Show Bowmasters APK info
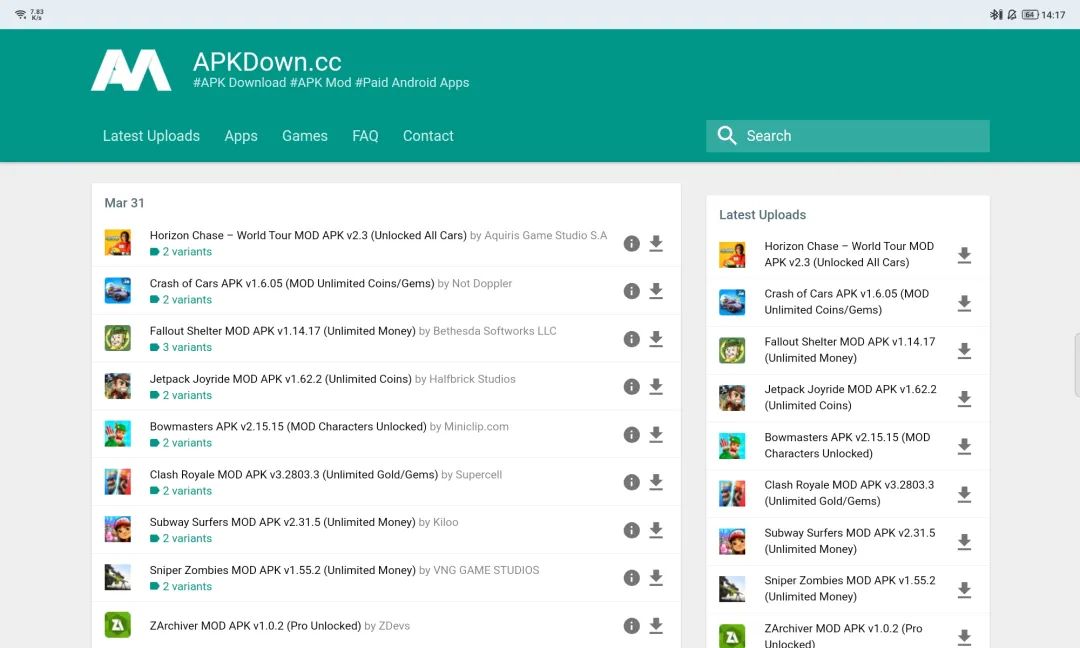Image resolution: width=1080 pixels, height=648 pixels. point(632,435)
